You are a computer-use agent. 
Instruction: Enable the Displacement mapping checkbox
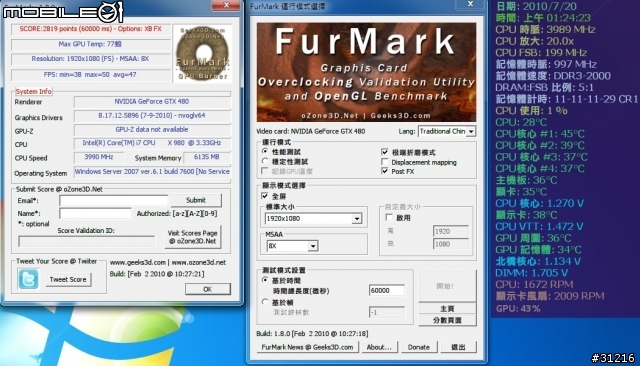tap(384, 162)
